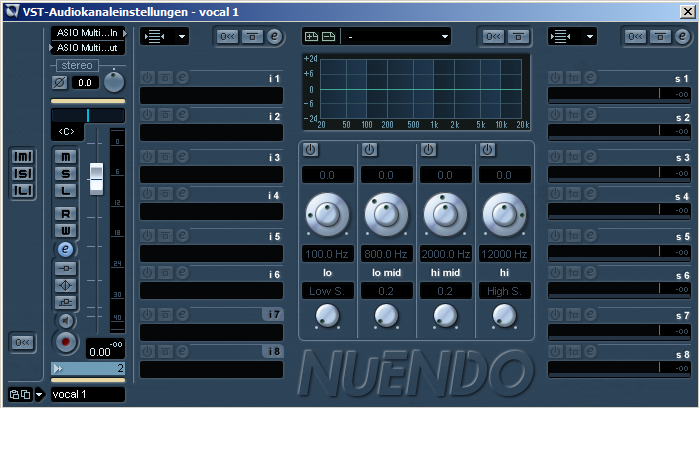Viewport: 699px width, 460px height.
Task: Activate the lo EQ band
Action: click(311, 149)
